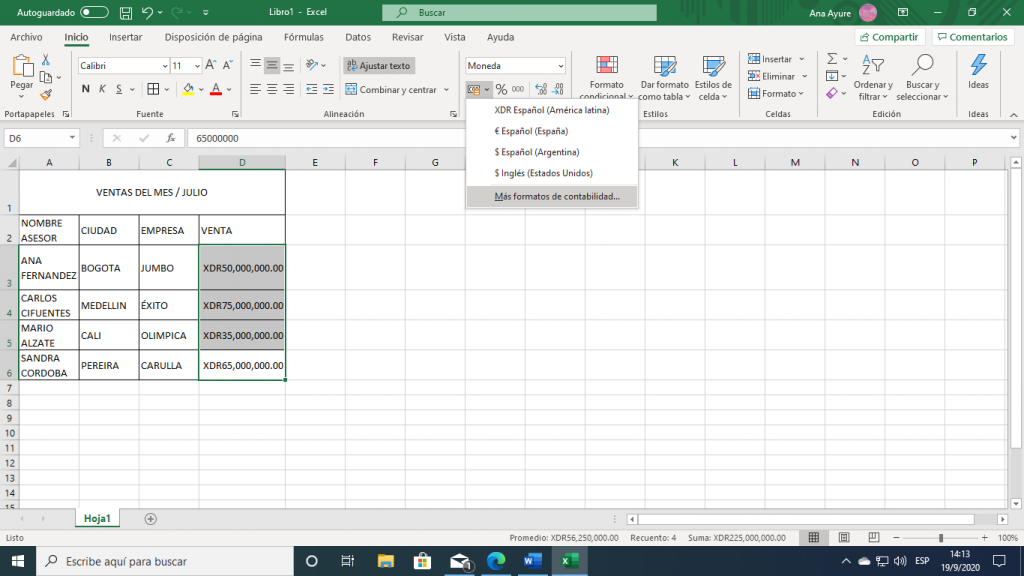This screenshot has height=576, width=1024.
Task: Click the percent style icon
Action: point(501,89)
